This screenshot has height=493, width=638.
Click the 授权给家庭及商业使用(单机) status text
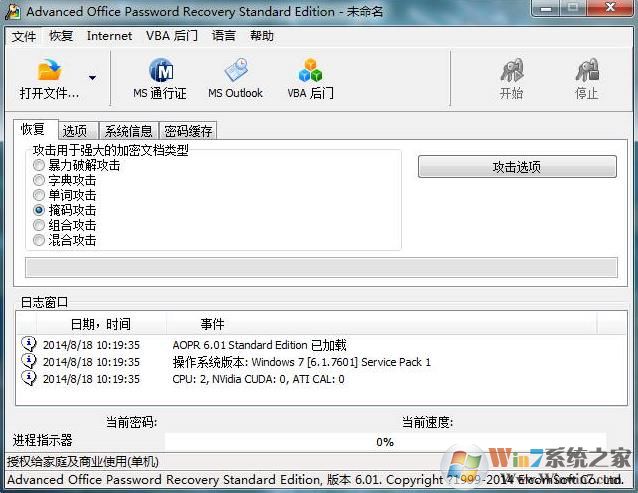click(83, 462)
